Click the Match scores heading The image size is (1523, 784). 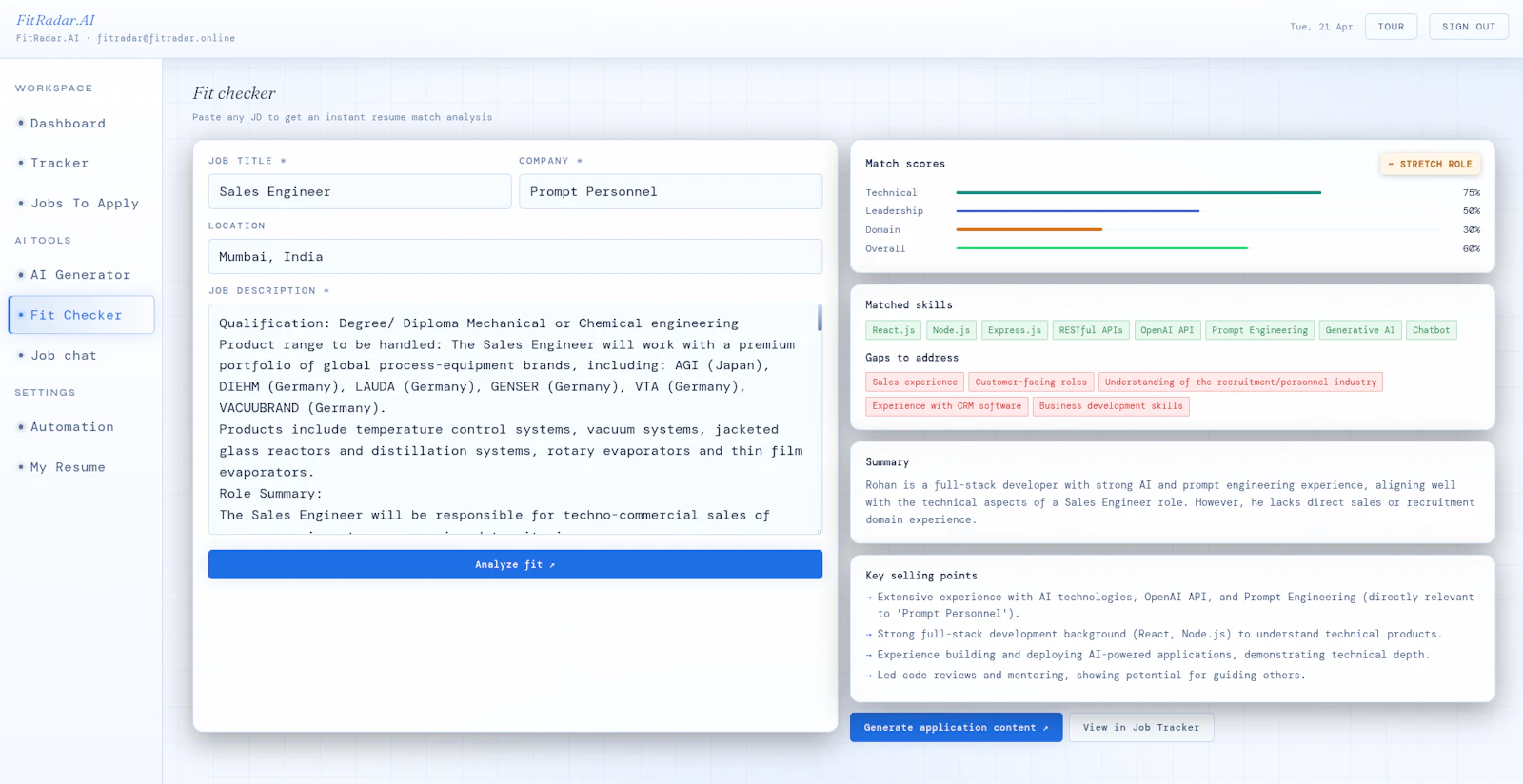905,164
